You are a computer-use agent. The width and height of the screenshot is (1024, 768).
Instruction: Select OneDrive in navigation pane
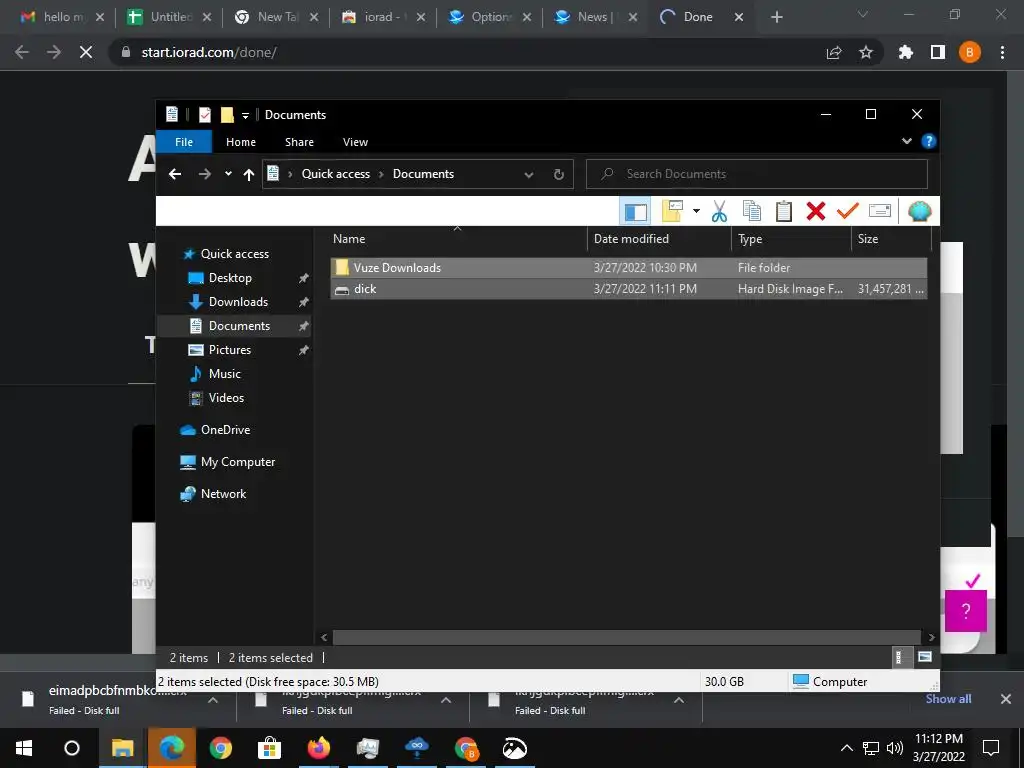(225, 430)
